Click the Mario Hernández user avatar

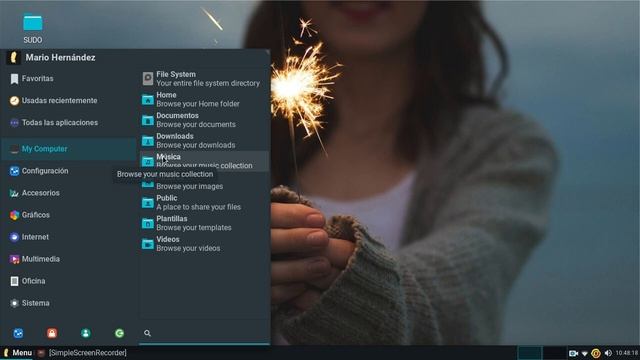[x=13, y=58]
